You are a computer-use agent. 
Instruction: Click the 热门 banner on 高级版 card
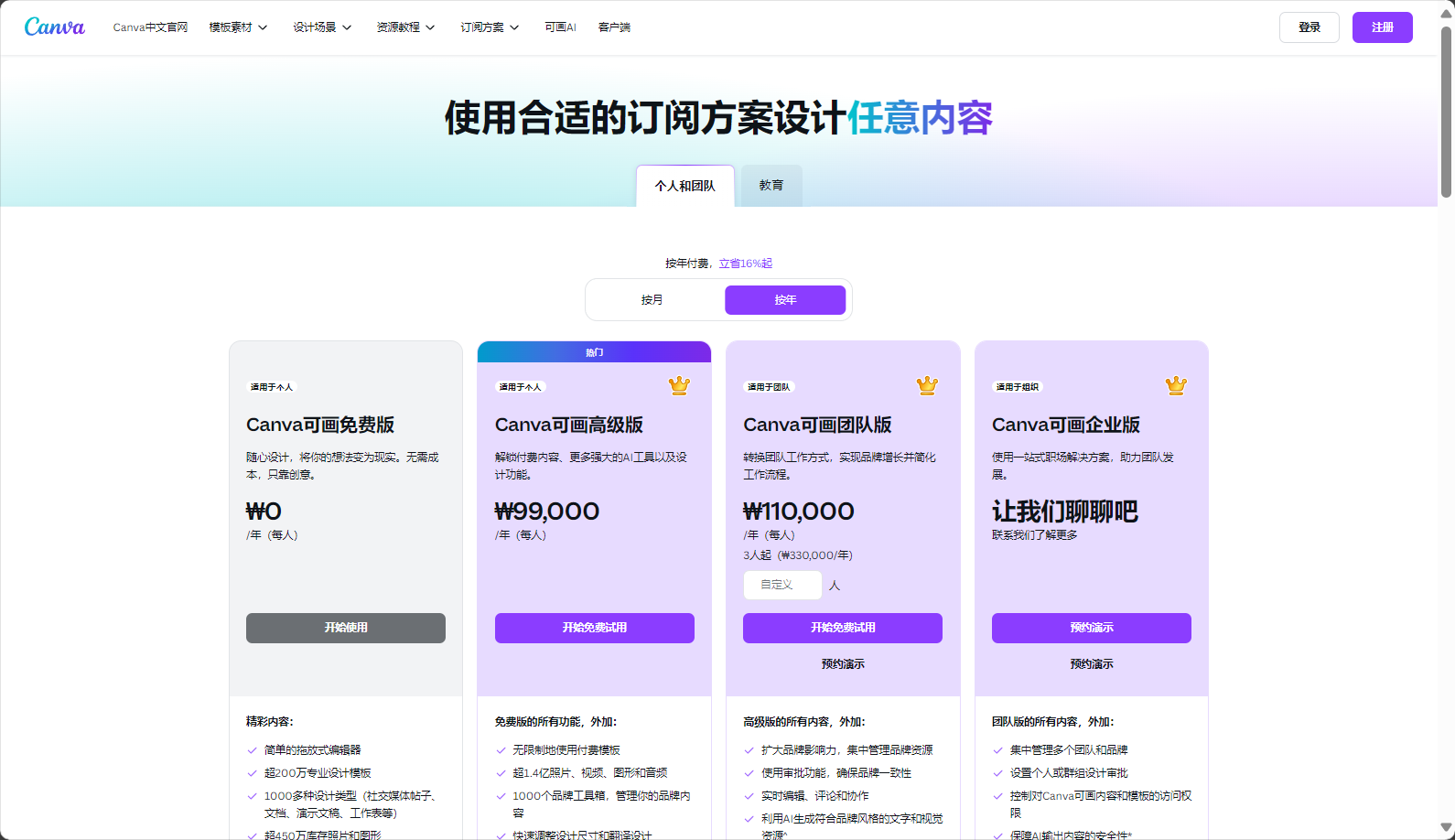click(x=595, y=352)
